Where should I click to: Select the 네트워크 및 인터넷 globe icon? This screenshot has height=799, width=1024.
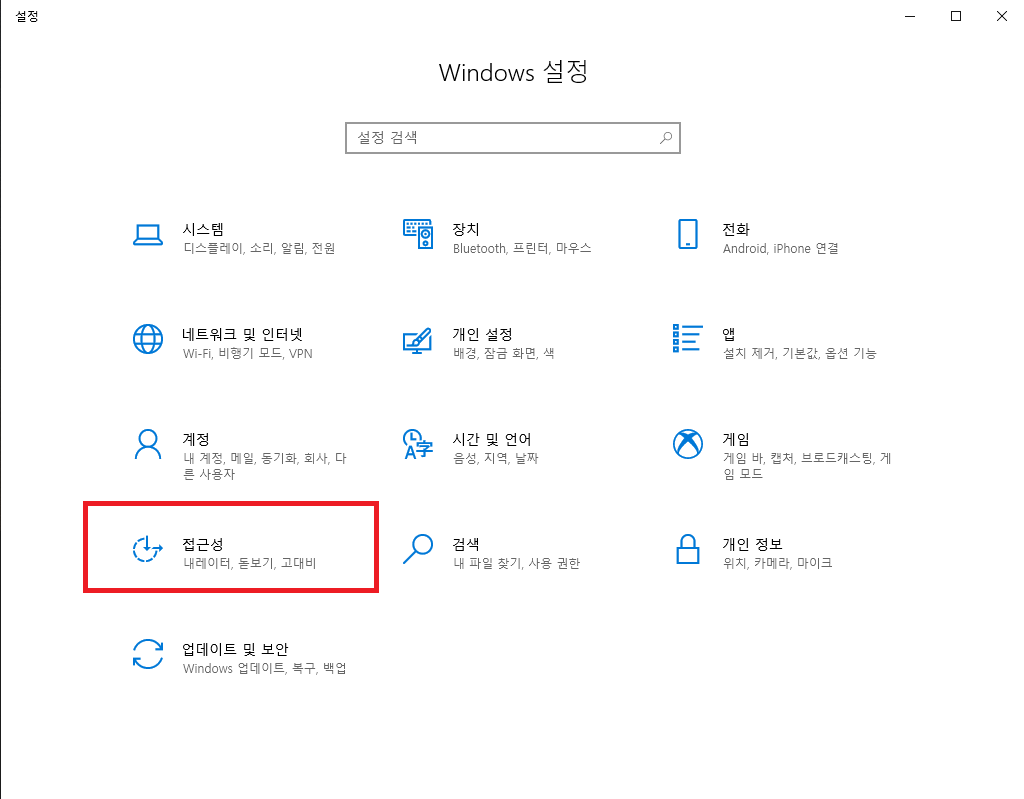(148, 339)
